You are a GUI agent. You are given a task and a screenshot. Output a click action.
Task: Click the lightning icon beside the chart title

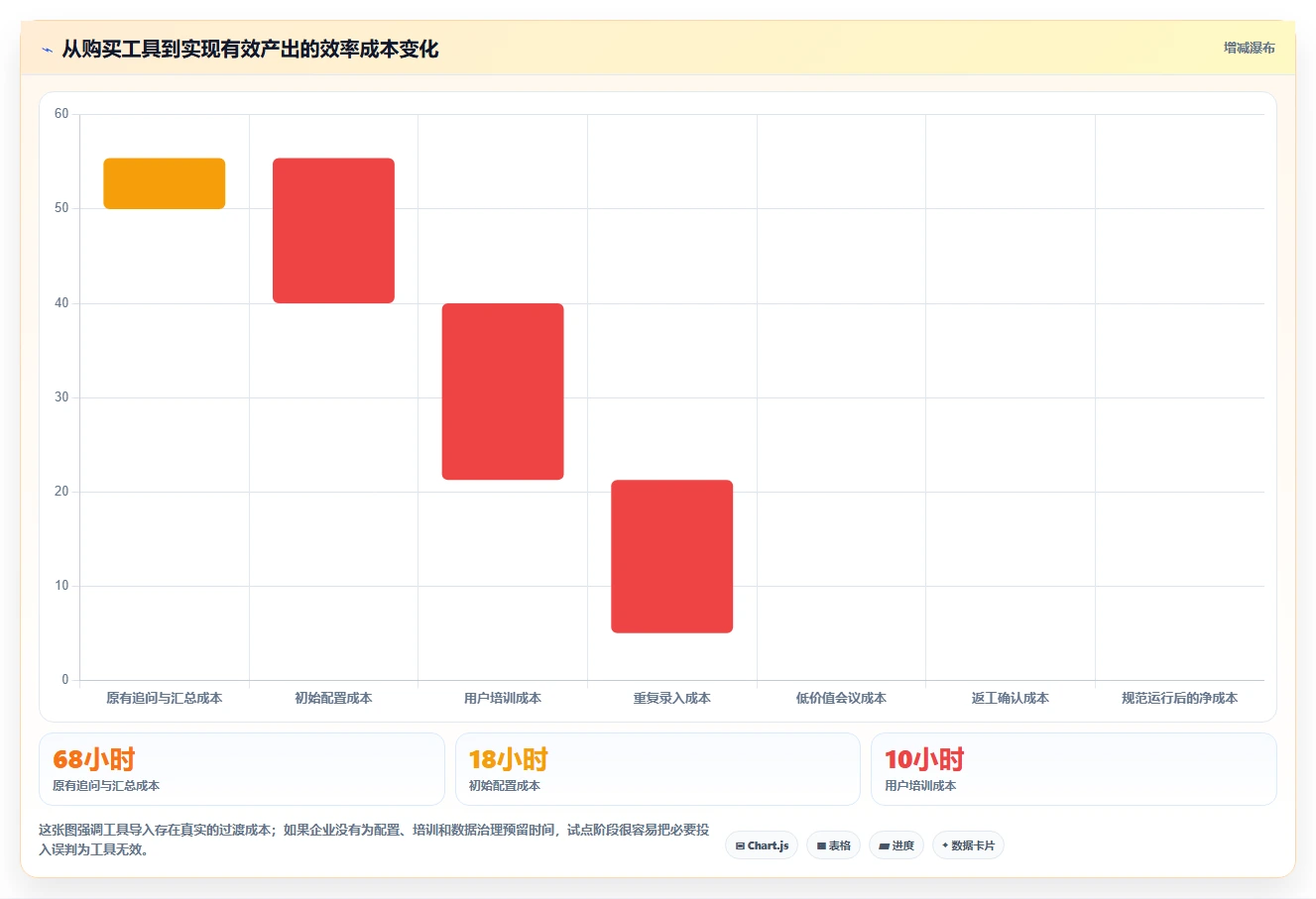pyautogui.click(x=47, y=50)
